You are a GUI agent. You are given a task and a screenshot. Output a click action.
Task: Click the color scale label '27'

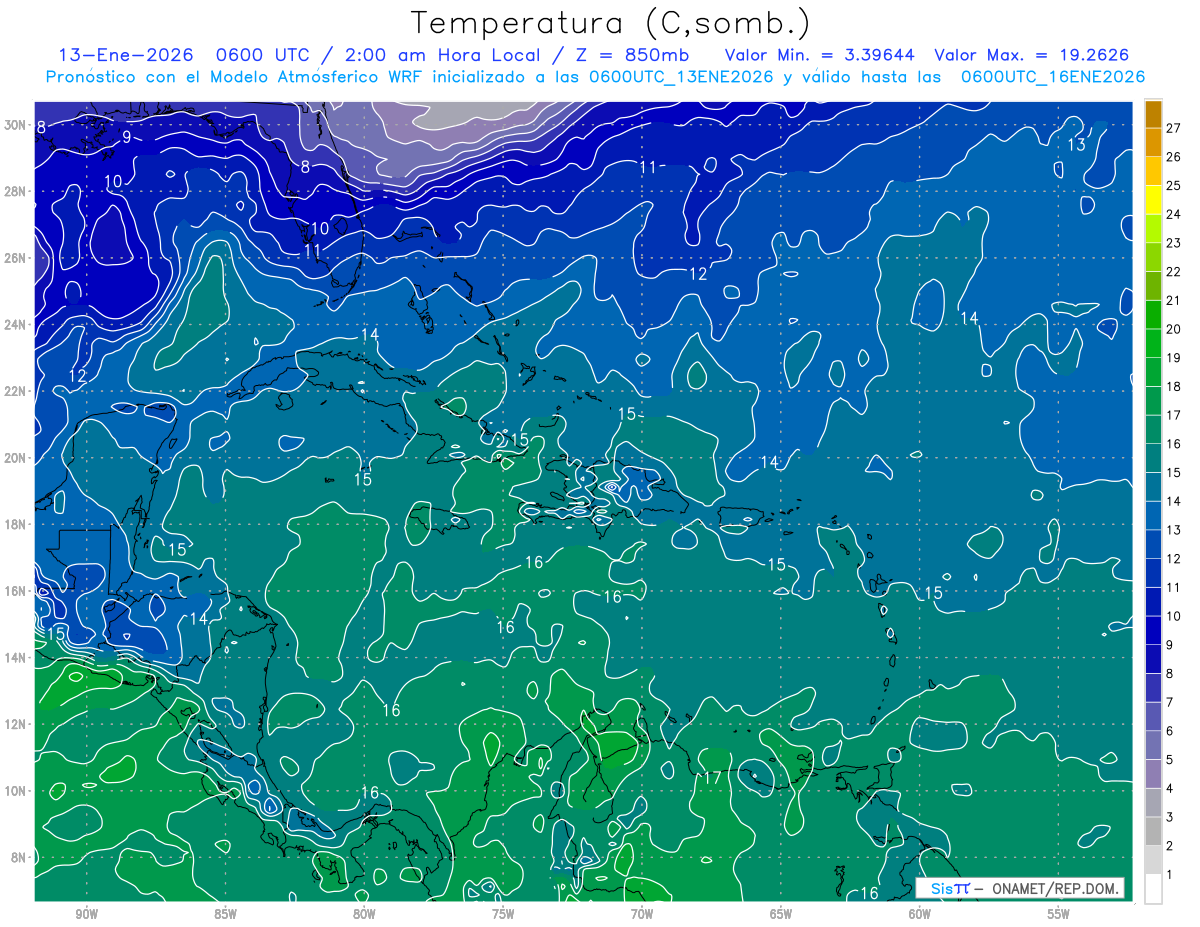click(x=1174, y=127)
